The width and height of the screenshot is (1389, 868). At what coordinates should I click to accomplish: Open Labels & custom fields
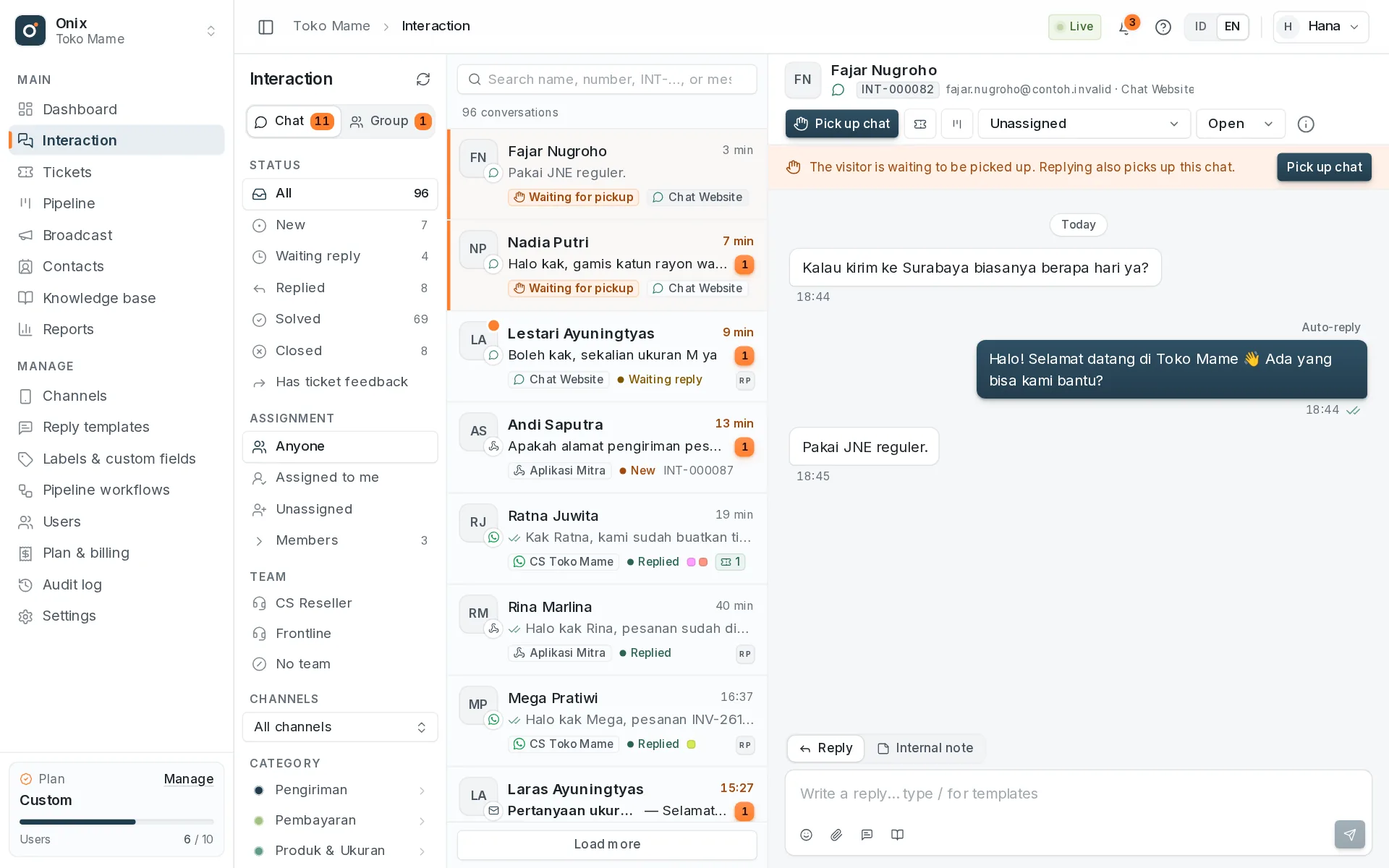point(116,459)
